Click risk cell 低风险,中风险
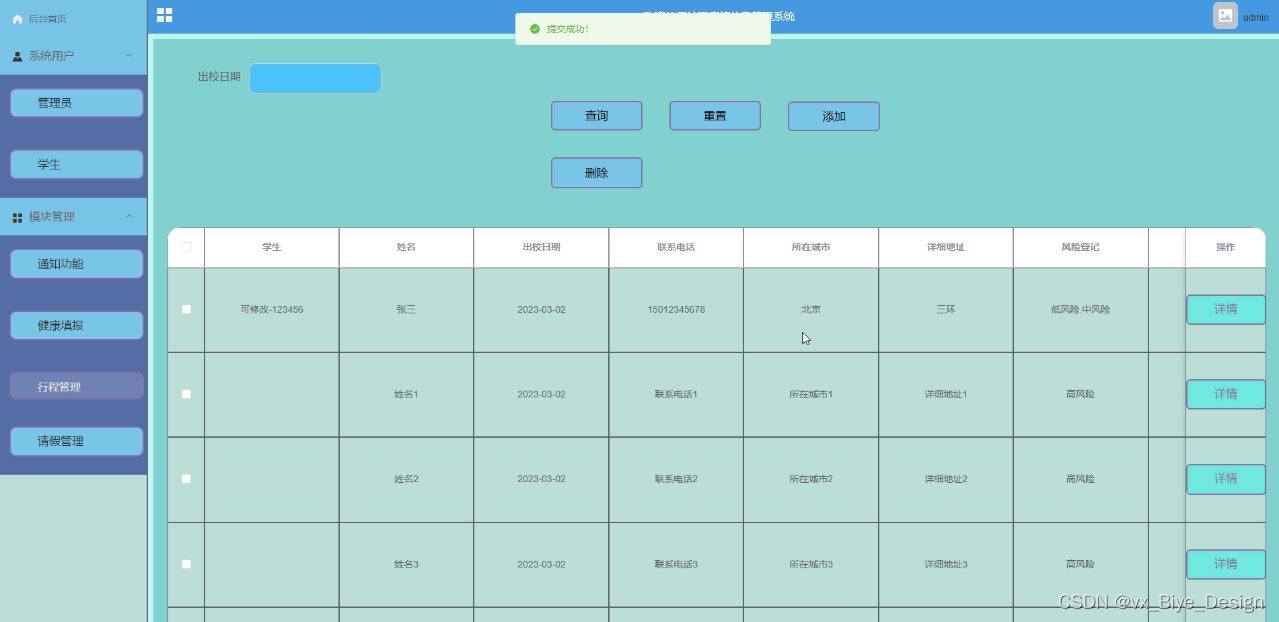 (1080, 310)
